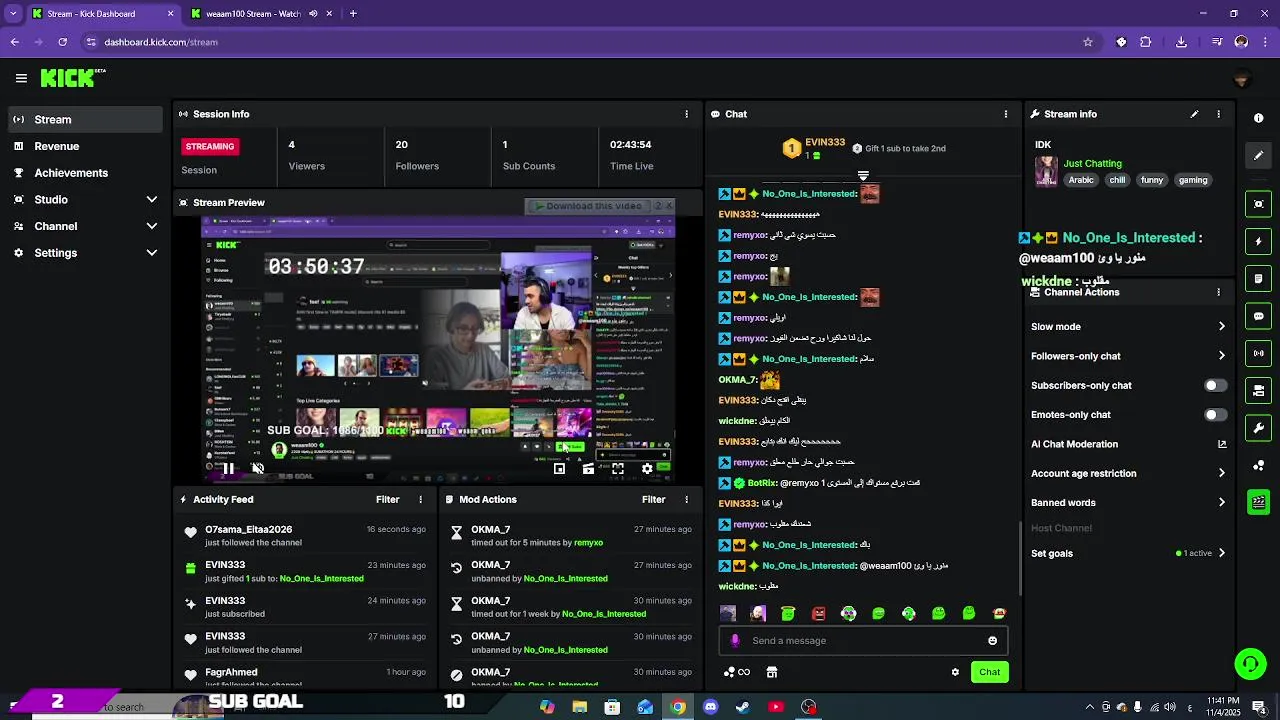
Task: Click gaming tag in Stream info
Action: [x=1193, y=180]
